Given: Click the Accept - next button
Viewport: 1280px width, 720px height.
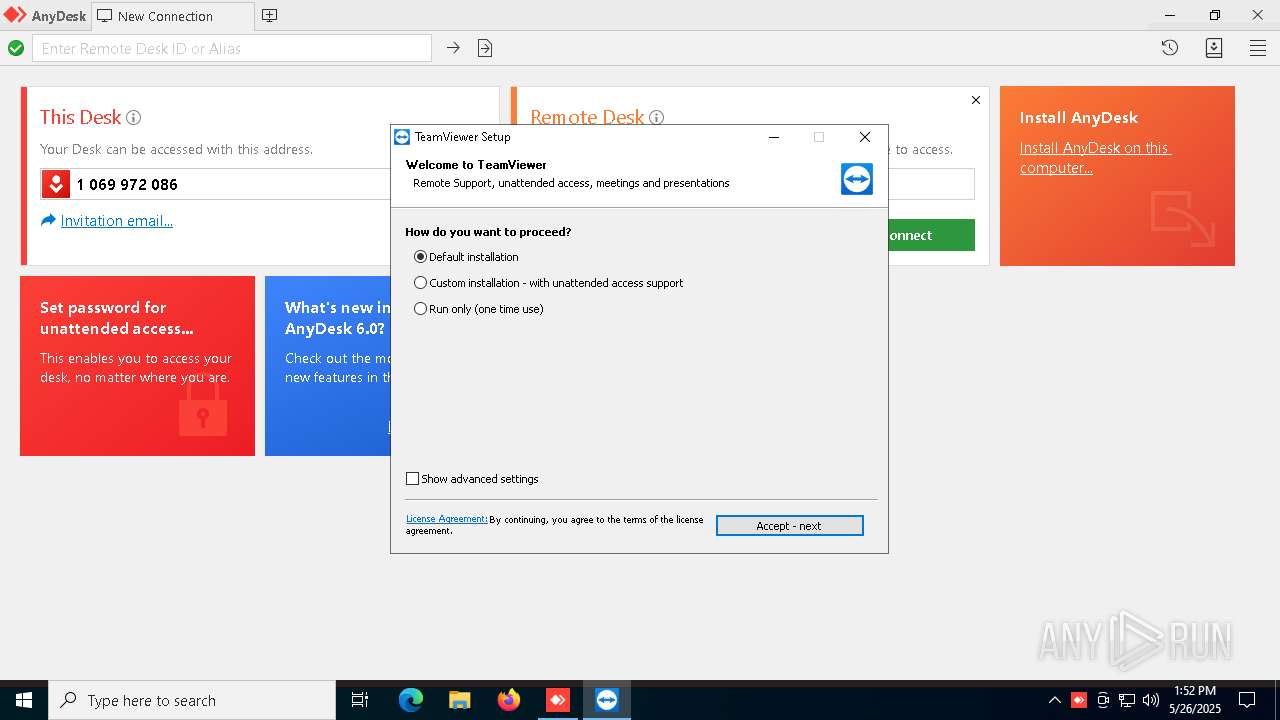Looking at the screenshot, I should pyautogui.click(x=789, y=526).
